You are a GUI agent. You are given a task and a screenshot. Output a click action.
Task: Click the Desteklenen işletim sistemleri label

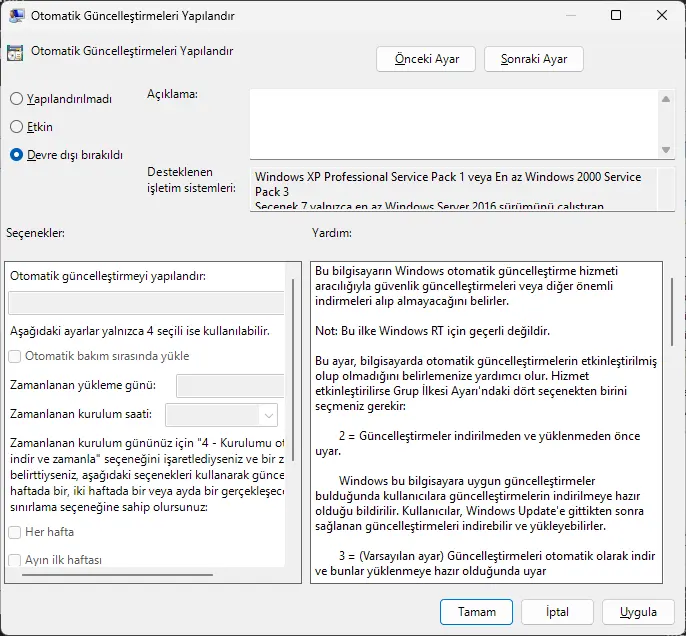(191, 180)
